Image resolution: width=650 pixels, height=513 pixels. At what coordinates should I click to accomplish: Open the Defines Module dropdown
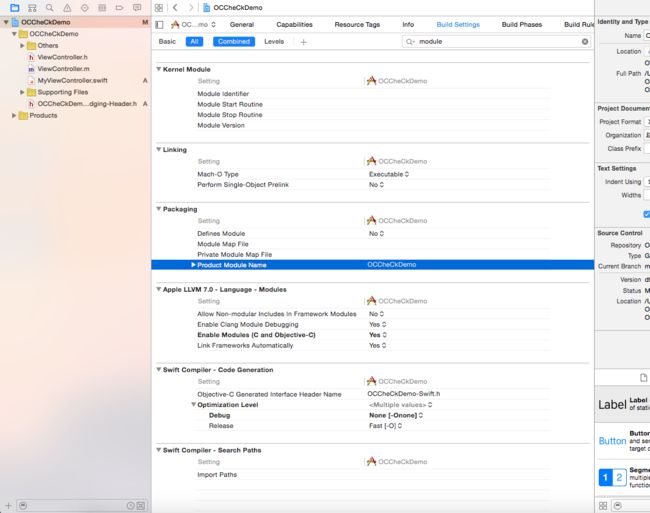pos(376,234)
